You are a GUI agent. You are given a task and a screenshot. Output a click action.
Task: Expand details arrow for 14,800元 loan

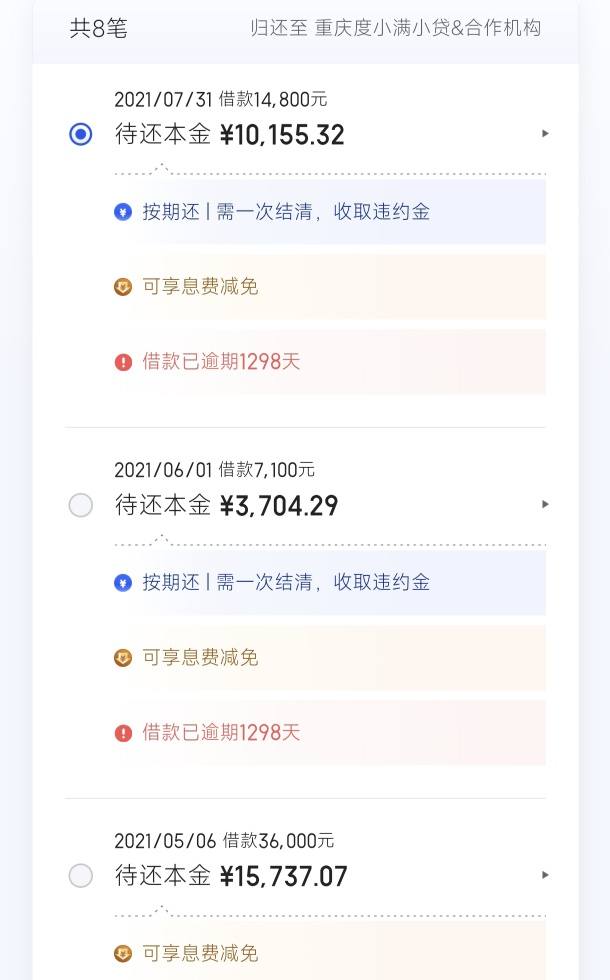[545, 133]
